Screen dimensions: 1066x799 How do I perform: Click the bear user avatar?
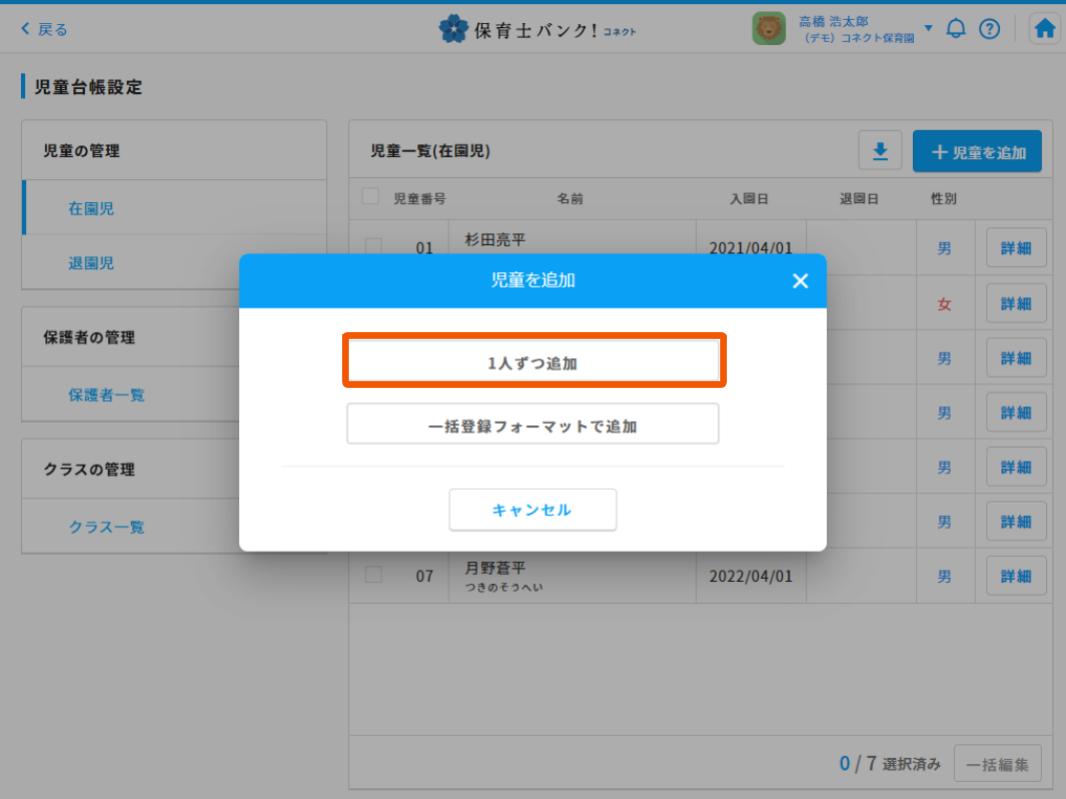pyautogui.click(x=767, y=29)
